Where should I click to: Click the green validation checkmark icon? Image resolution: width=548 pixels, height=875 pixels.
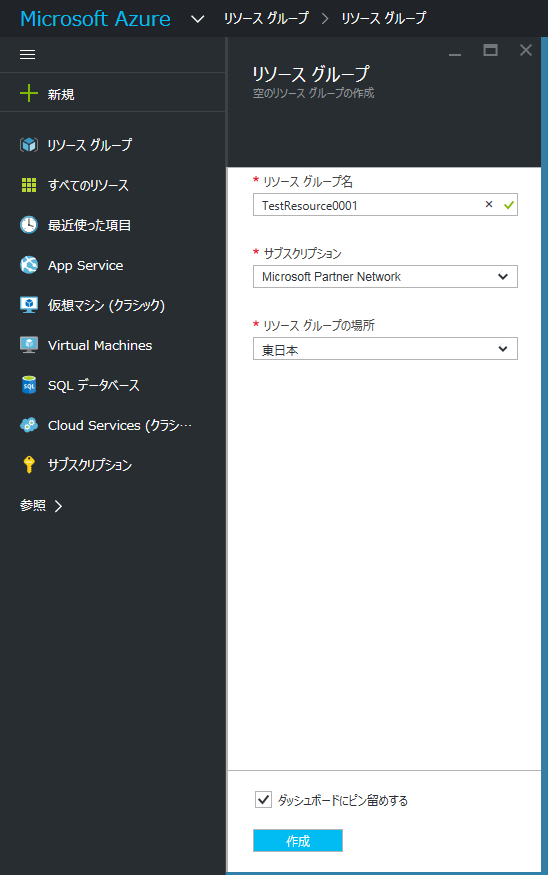pos(508,205)
